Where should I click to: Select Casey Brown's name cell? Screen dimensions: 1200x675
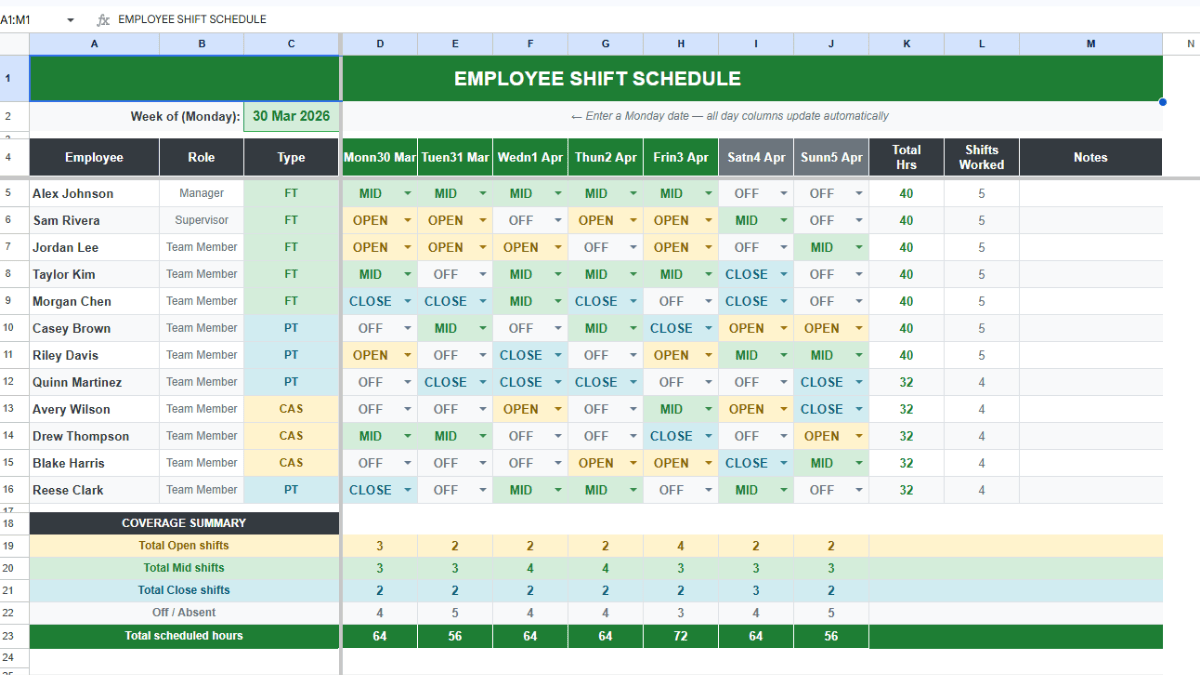coord(93,327)
